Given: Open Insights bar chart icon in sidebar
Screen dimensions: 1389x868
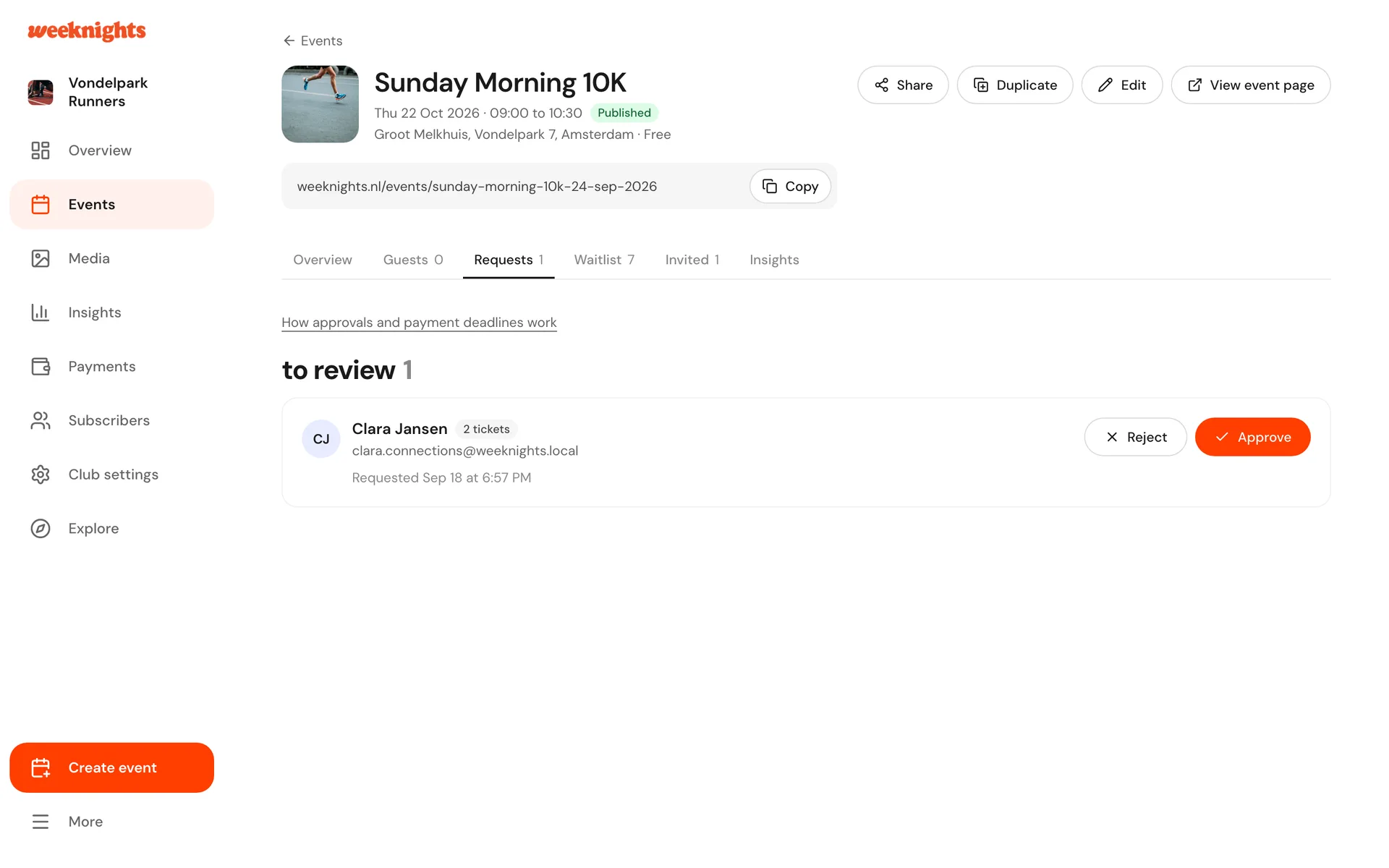Looking at the screenshot, I should click(x=41, y=312).
